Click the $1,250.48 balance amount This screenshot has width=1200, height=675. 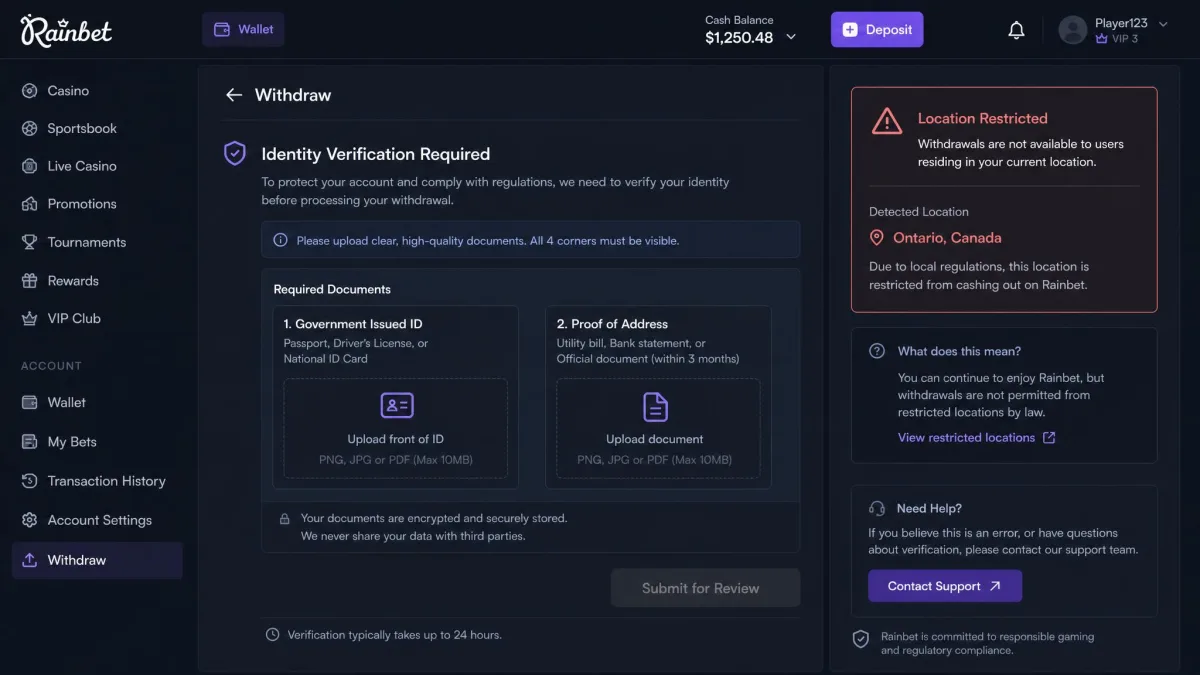tap(739, 38)
